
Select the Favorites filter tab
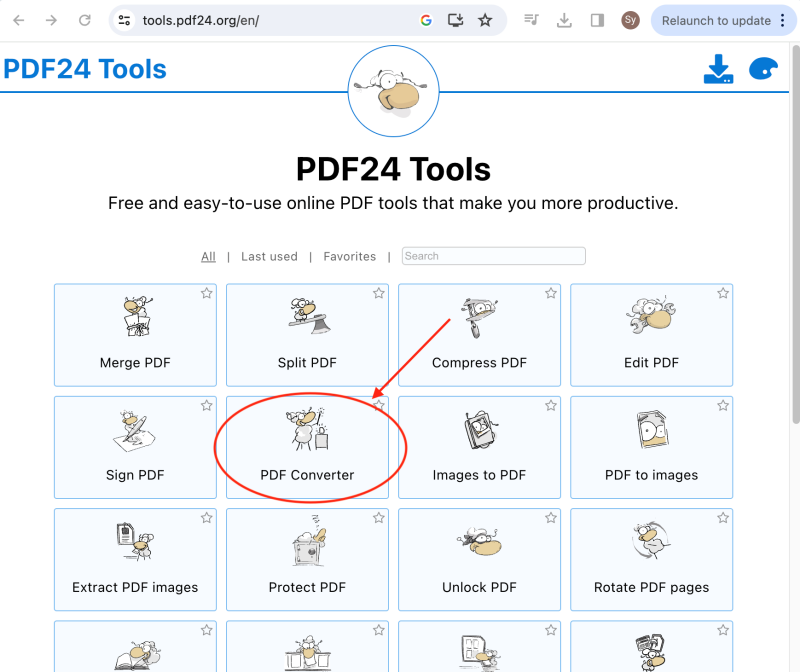point(349,256)
